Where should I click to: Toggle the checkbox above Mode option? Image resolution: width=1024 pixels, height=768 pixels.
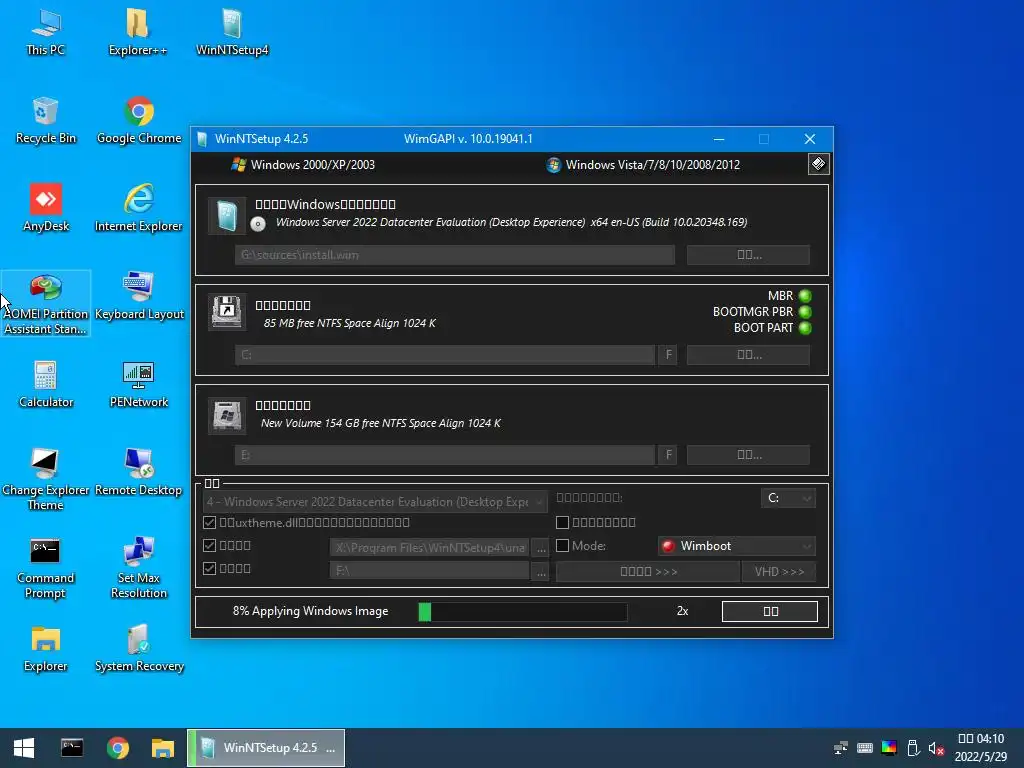tap(562, 522)
